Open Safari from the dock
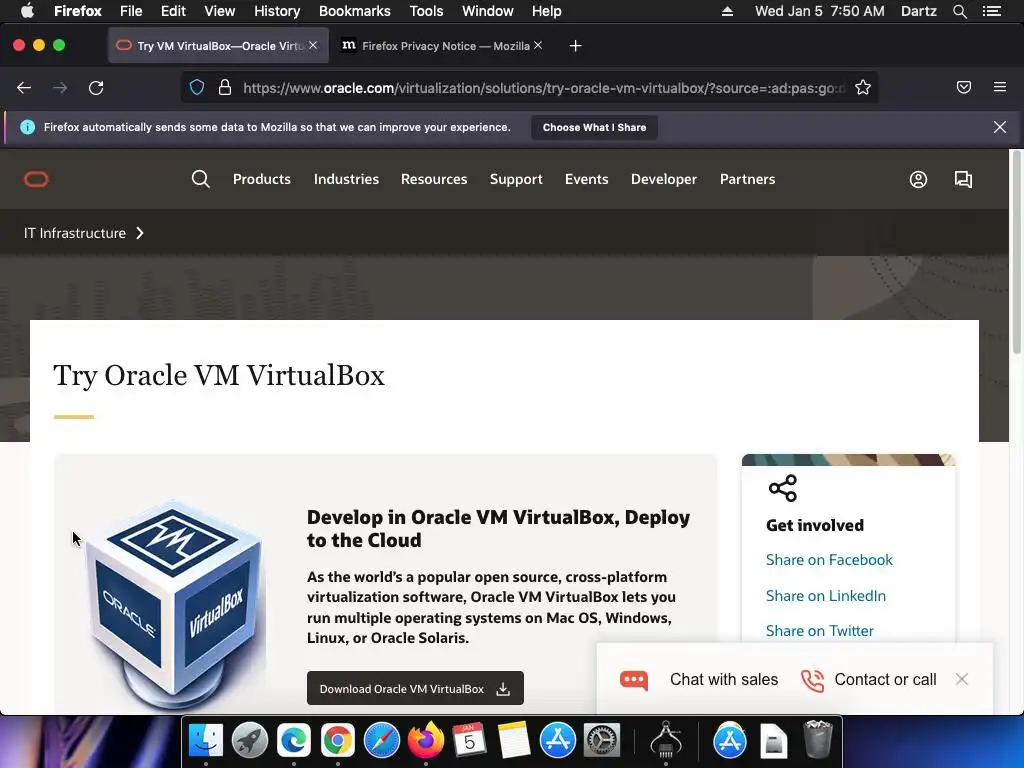The width and height of the screenshot is (1024, 768). tap(381, 741)
